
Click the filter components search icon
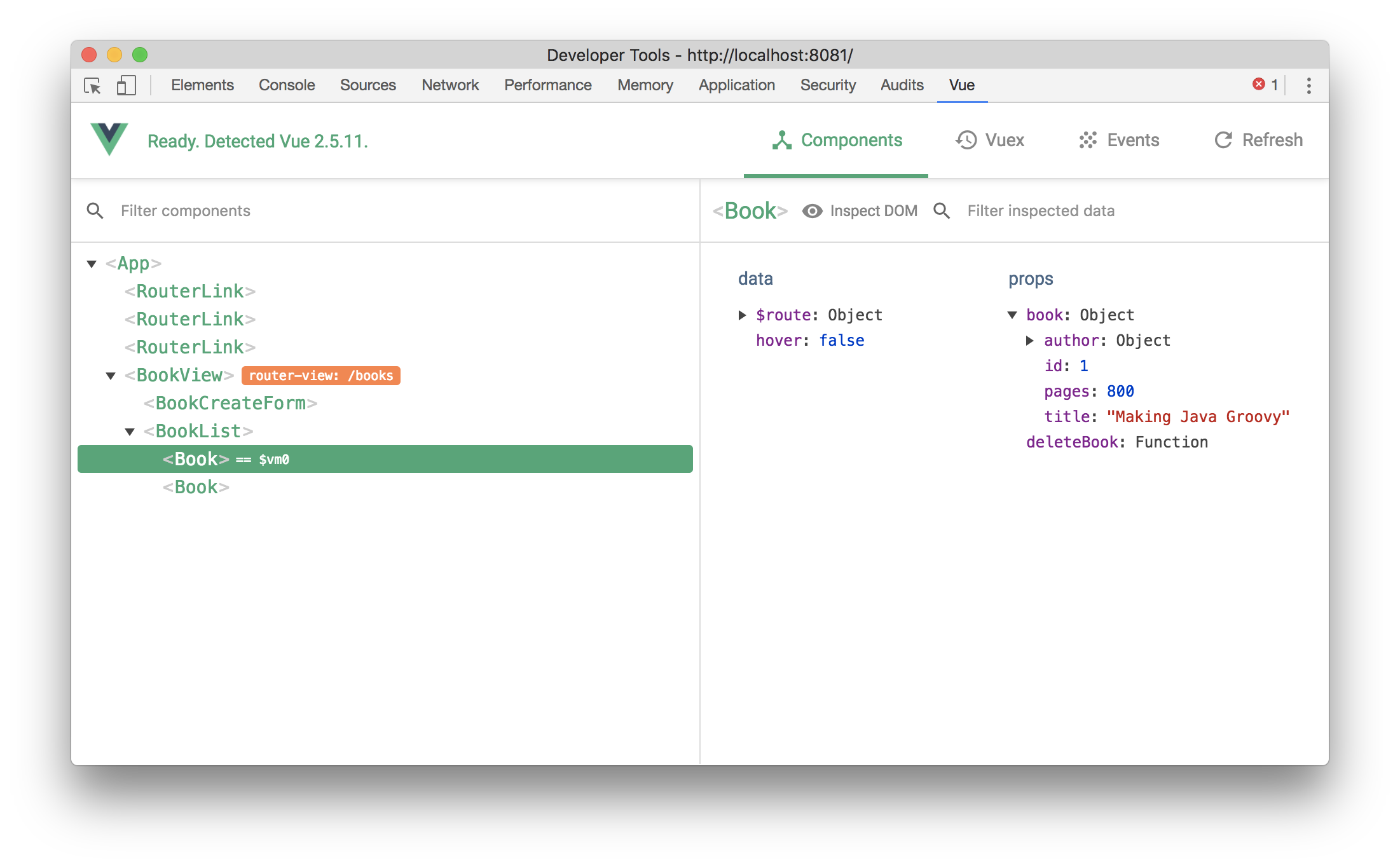tap(96, 210)
